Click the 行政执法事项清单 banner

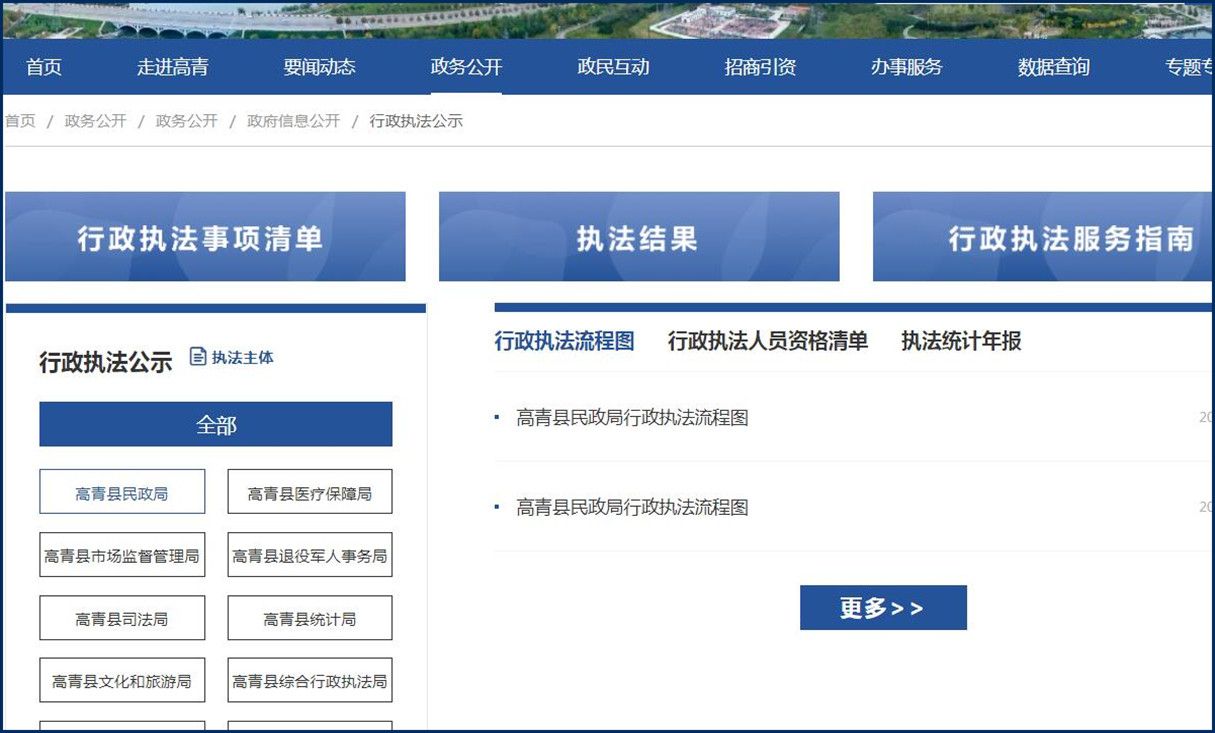point(205,237)
